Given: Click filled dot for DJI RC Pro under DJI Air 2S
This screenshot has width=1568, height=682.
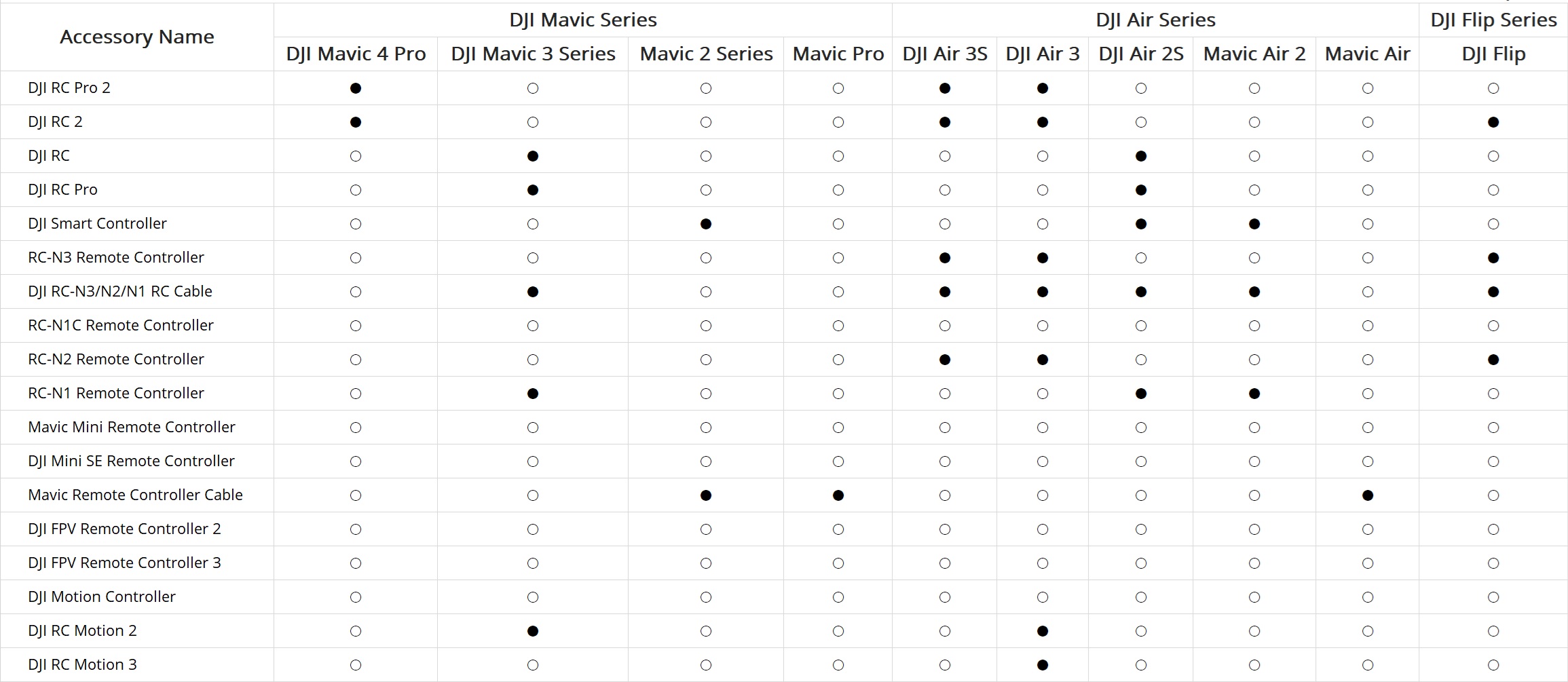Looking at the screenshot, I should click(1140, 190).
